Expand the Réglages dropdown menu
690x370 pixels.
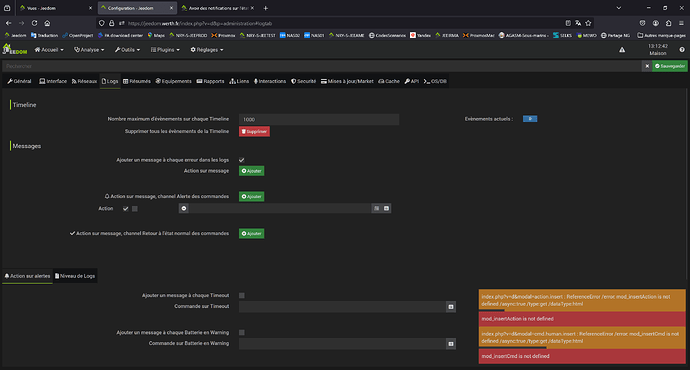click(x=207, y=50)
